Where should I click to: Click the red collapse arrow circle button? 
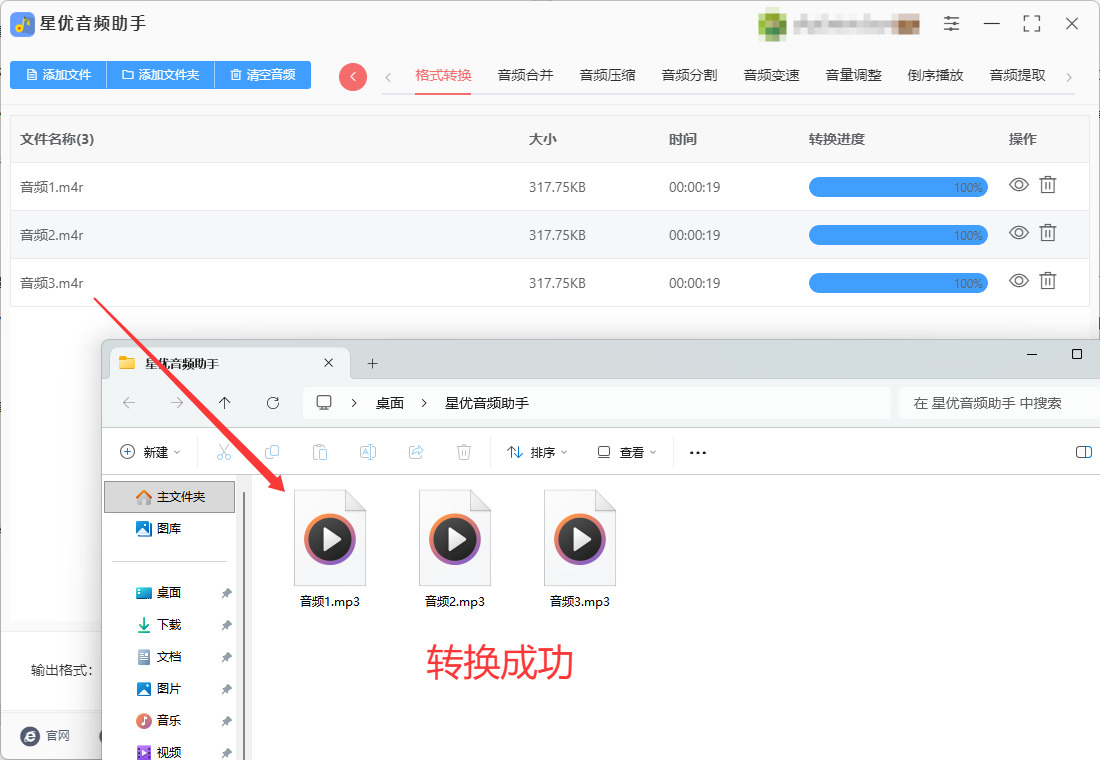(x=353, y=76)
